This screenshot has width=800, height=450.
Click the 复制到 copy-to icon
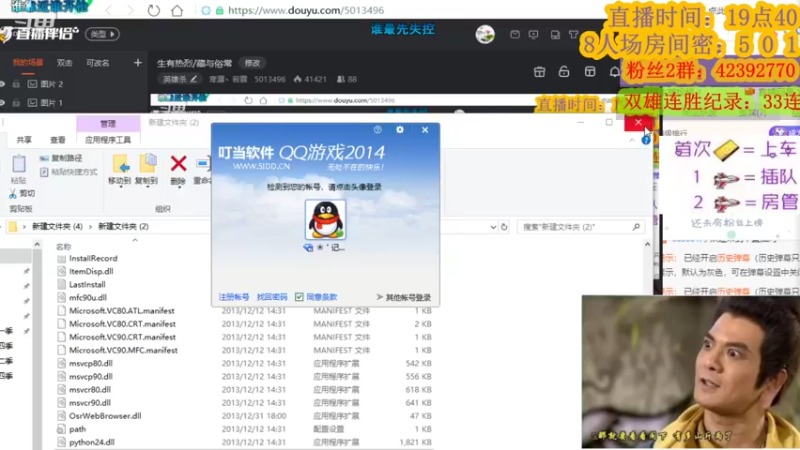click(147, 164)
